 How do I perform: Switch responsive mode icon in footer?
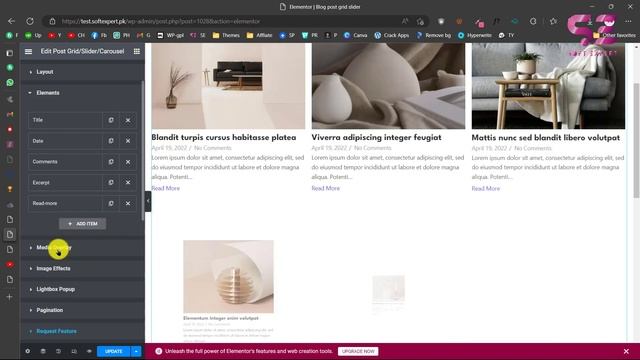(74, 351)
